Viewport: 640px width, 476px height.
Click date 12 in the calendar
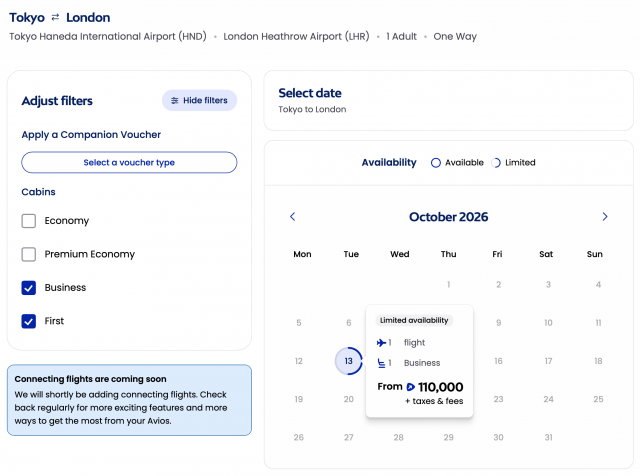(299, 361)
